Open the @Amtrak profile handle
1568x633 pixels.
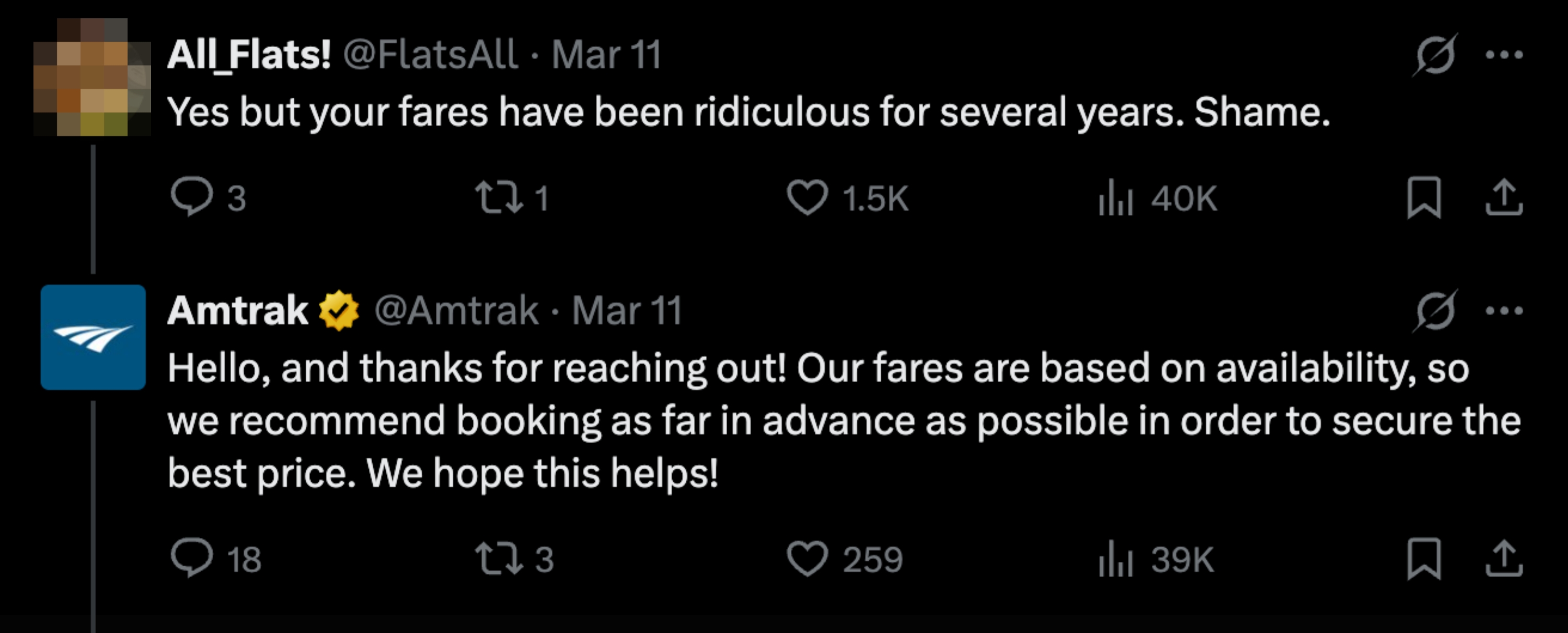456,310
